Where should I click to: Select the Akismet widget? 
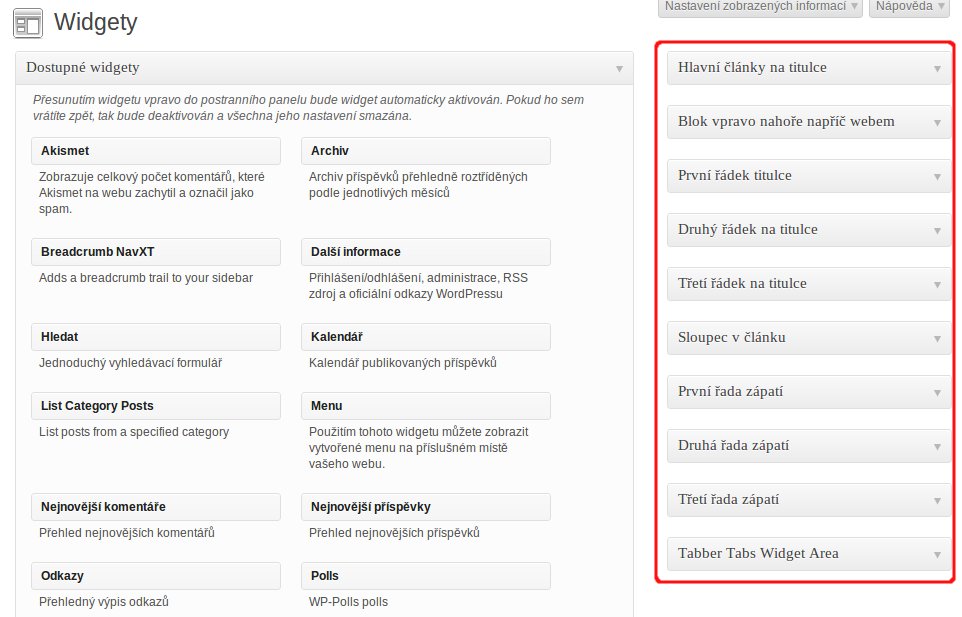156,151
